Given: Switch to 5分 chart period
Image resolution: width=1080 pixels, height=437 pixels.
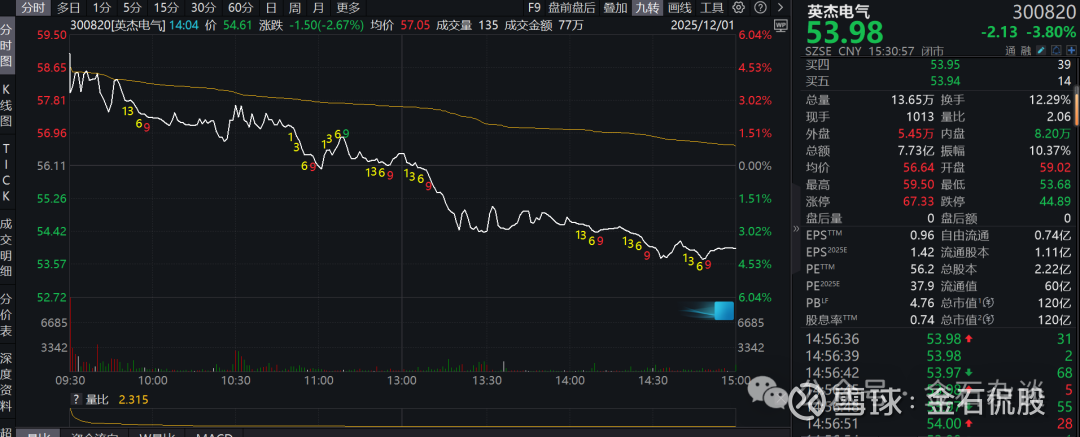Looking at the screenshot, I should [132, 8].
